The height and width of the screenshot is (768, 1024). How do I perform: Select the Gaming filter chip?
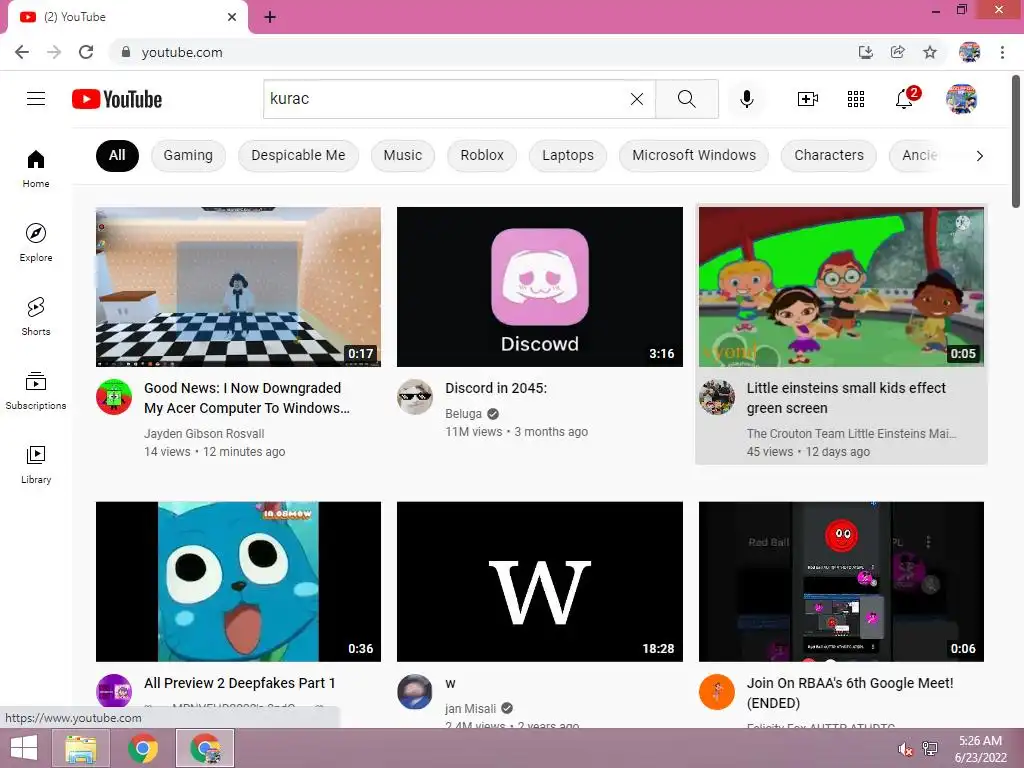188,155
